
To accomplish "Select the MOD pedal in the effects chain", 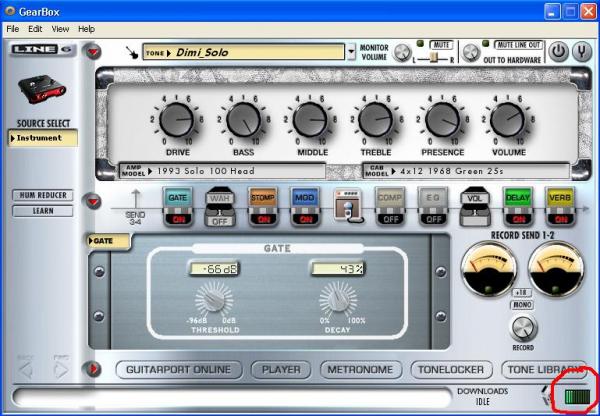I will (x=305, y=198).
